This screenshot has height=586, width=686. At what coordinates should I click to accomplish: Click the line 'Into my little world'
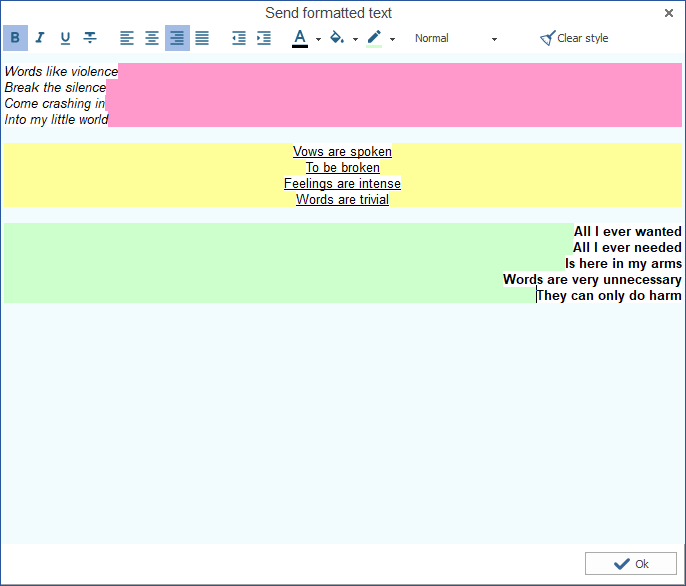[56, 119]
